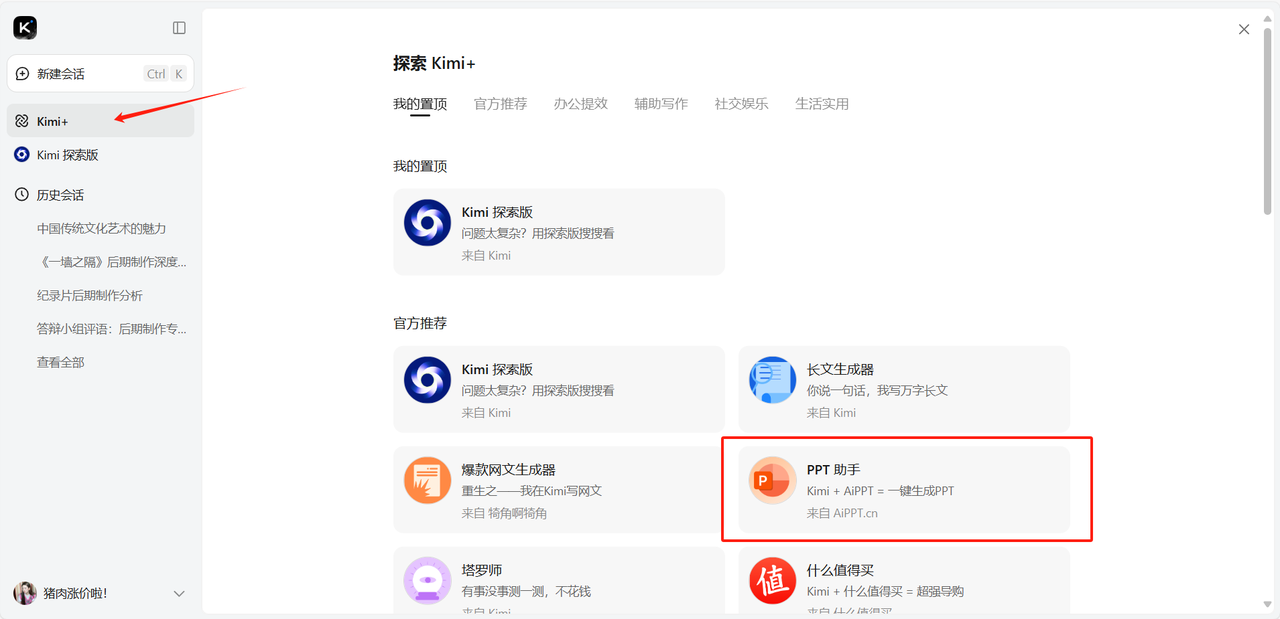Click the 探索 Kimi+ heading
Image resolution: width=1280 pixels, height=619 pixels.
click(434, 64)
